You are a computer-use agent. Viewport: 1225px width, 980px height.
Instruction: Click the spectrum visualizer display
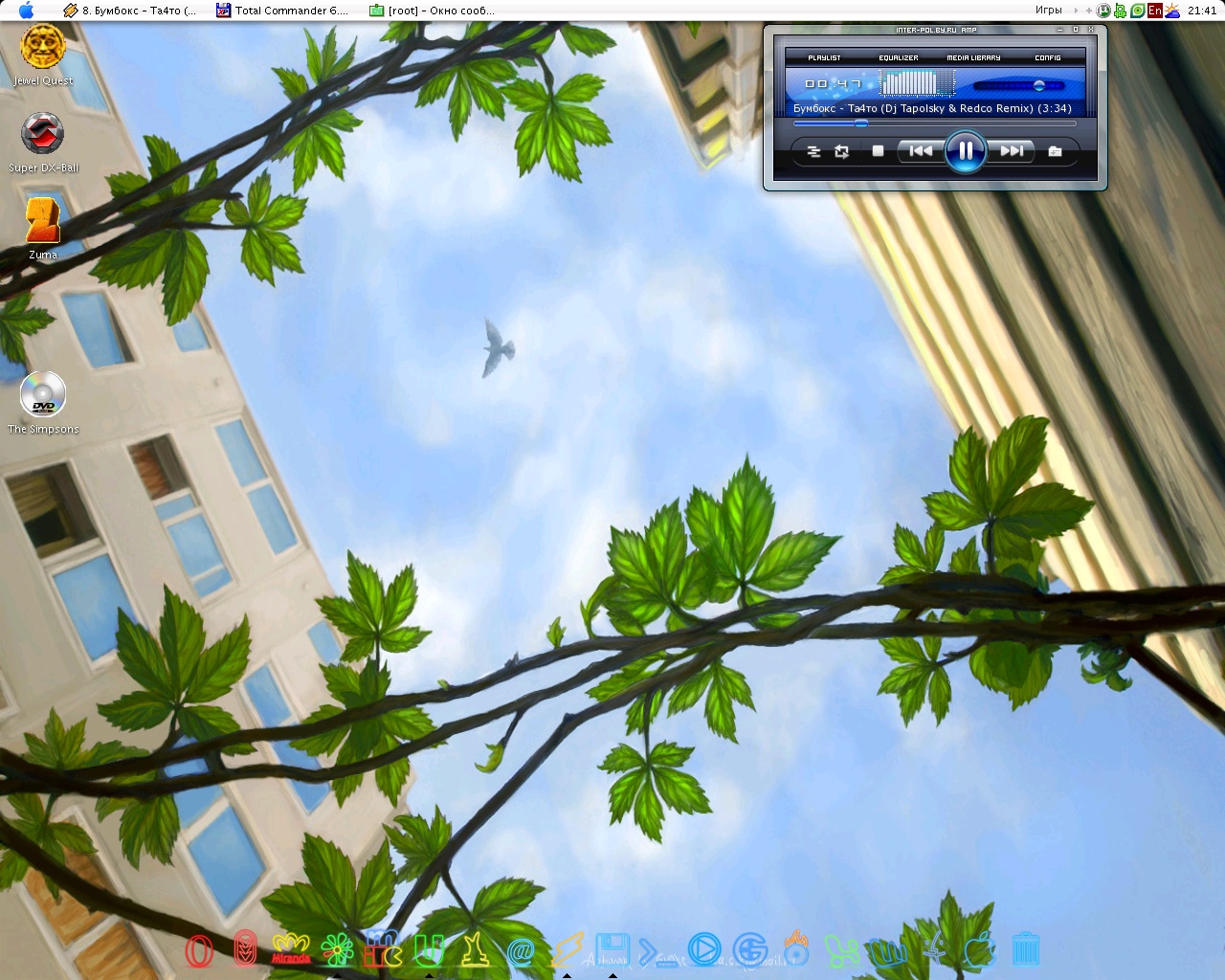pyautogui.click(x=918, y=83)
